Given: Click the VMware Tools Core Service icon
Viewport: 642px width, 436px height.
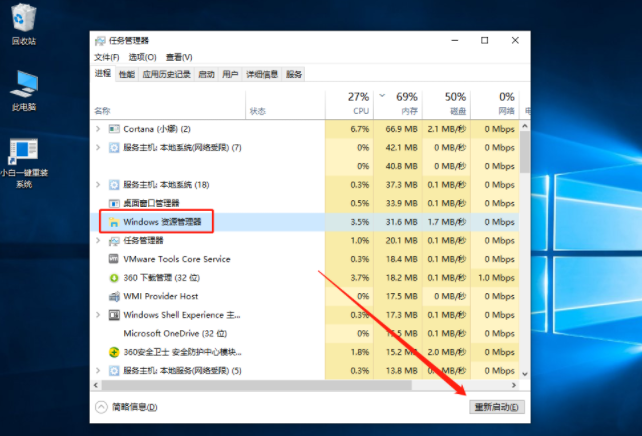Looking at the screenshot, I should click(114, 259).
